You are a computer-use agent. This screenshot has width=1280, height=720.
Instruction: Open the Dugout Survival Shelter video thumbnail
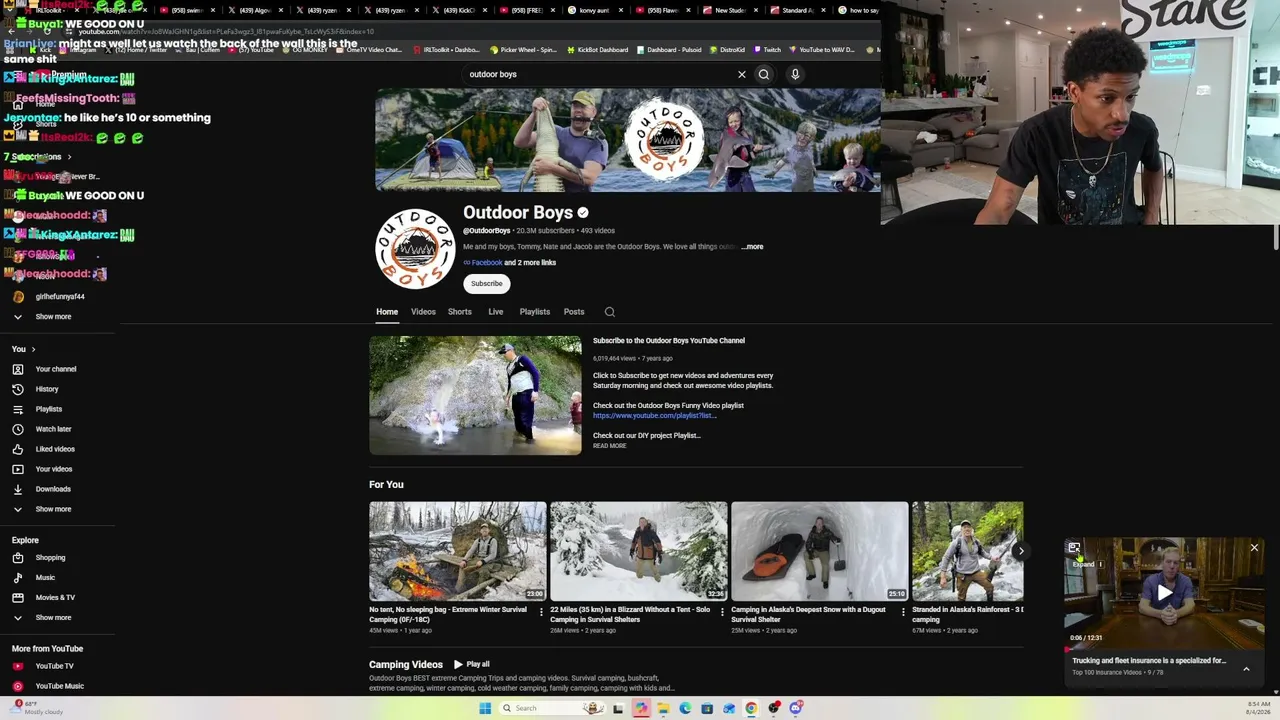[820, 551]
